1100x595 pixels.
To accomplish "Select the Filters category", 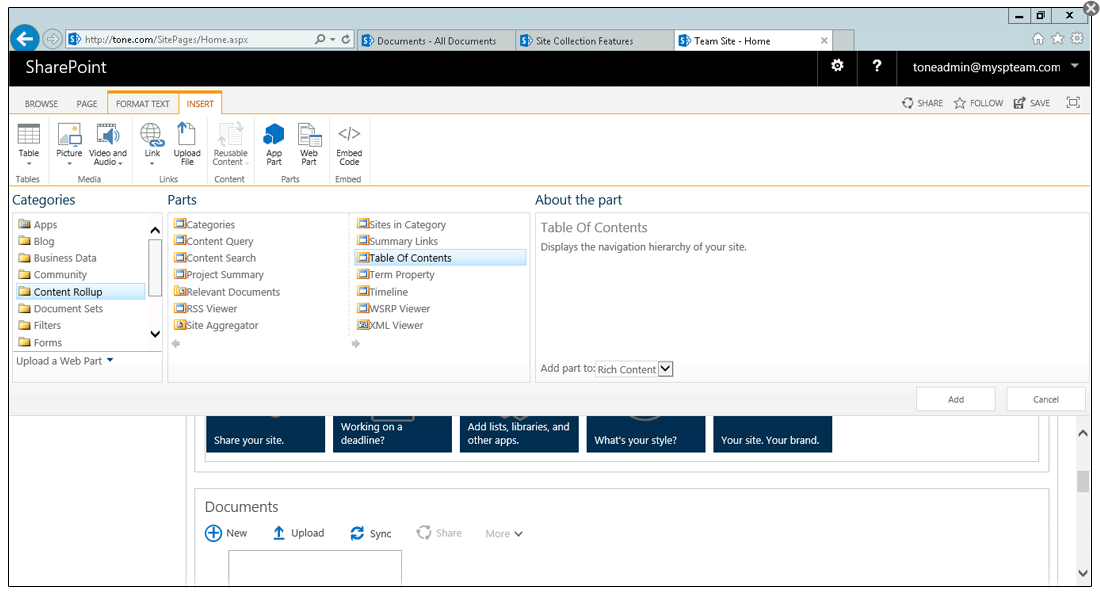I will (x=40, y=326).
